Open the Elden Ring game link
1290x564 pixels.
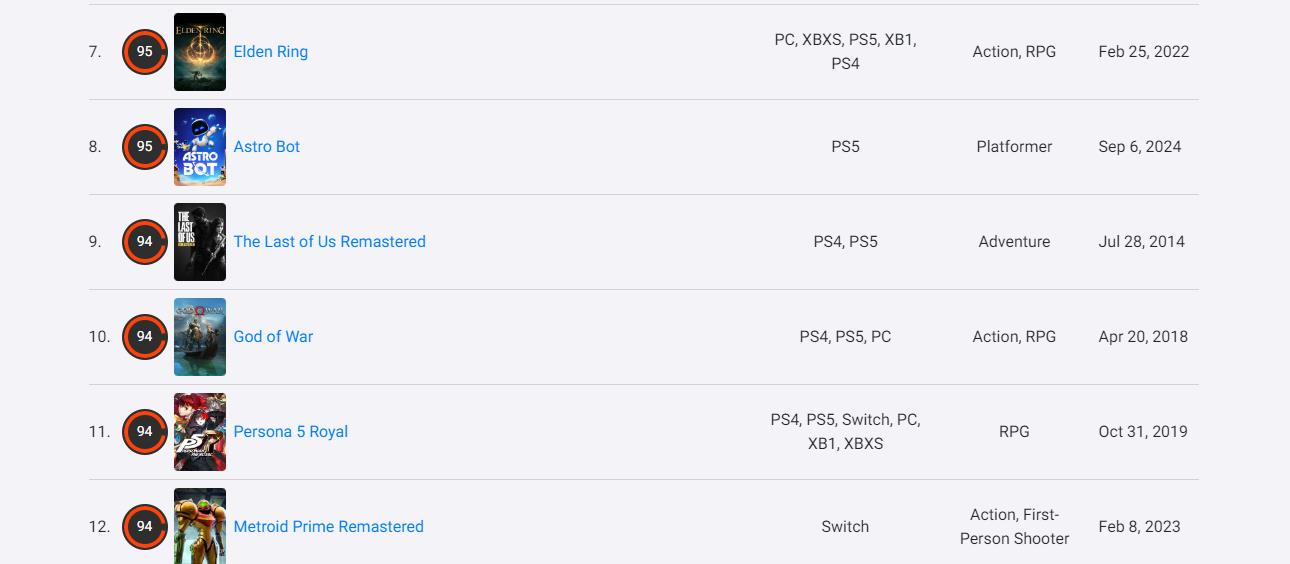tap(270, 52)
